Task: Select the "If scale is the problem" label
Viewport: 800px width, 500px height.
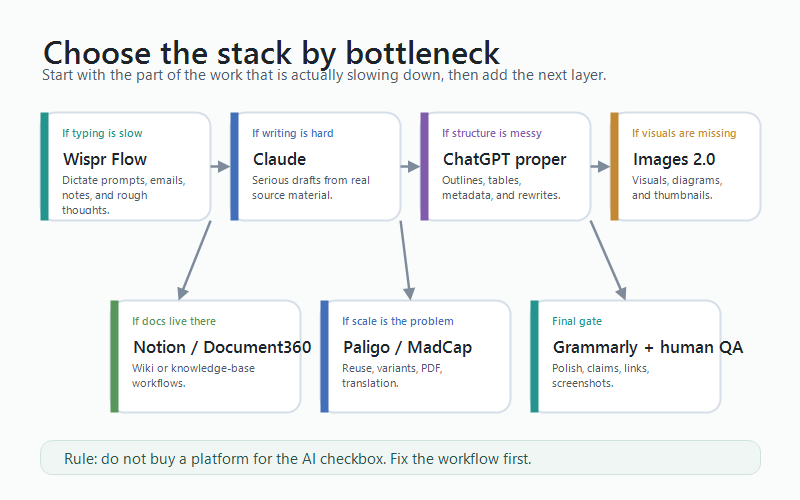Action: point(397,321)
